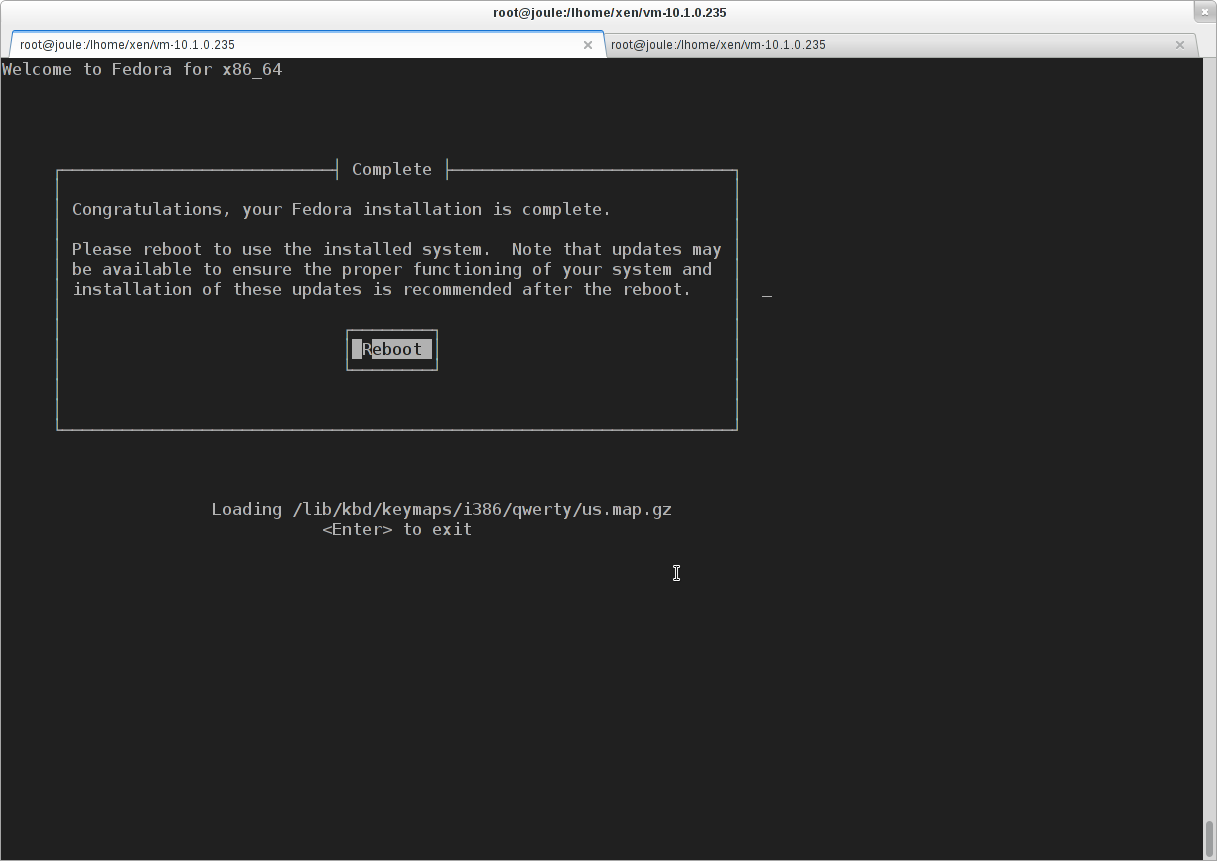
Task: Click the 'Complete' dialog title
Action: pyautogui.click(x=392, y=169)
